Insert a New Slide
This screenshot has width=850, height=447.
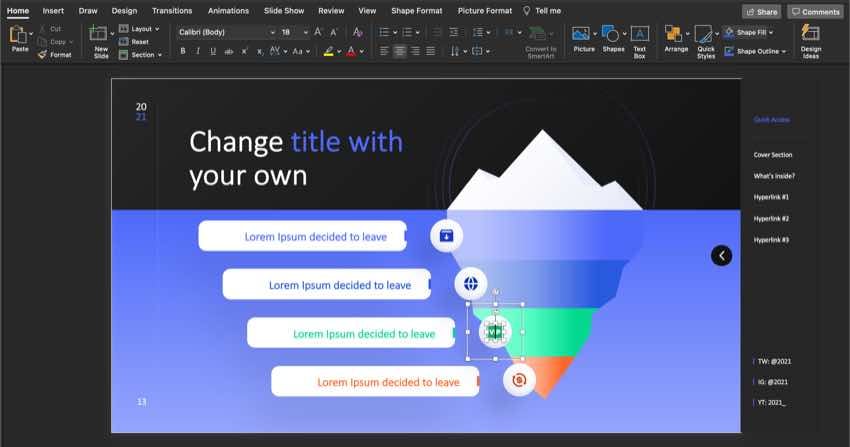[100, 36]
